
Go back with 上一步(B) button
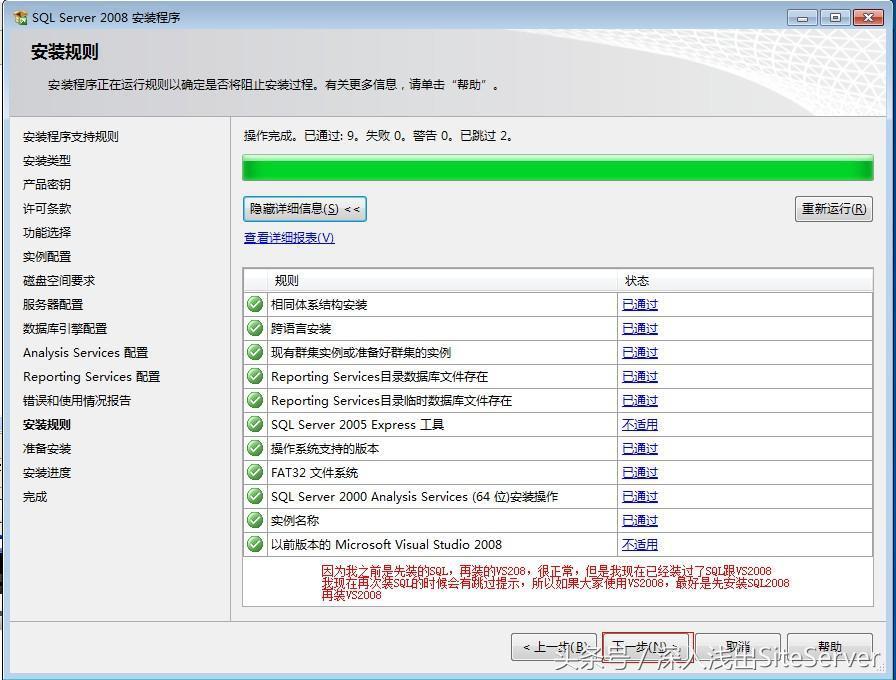pos(554,647)
